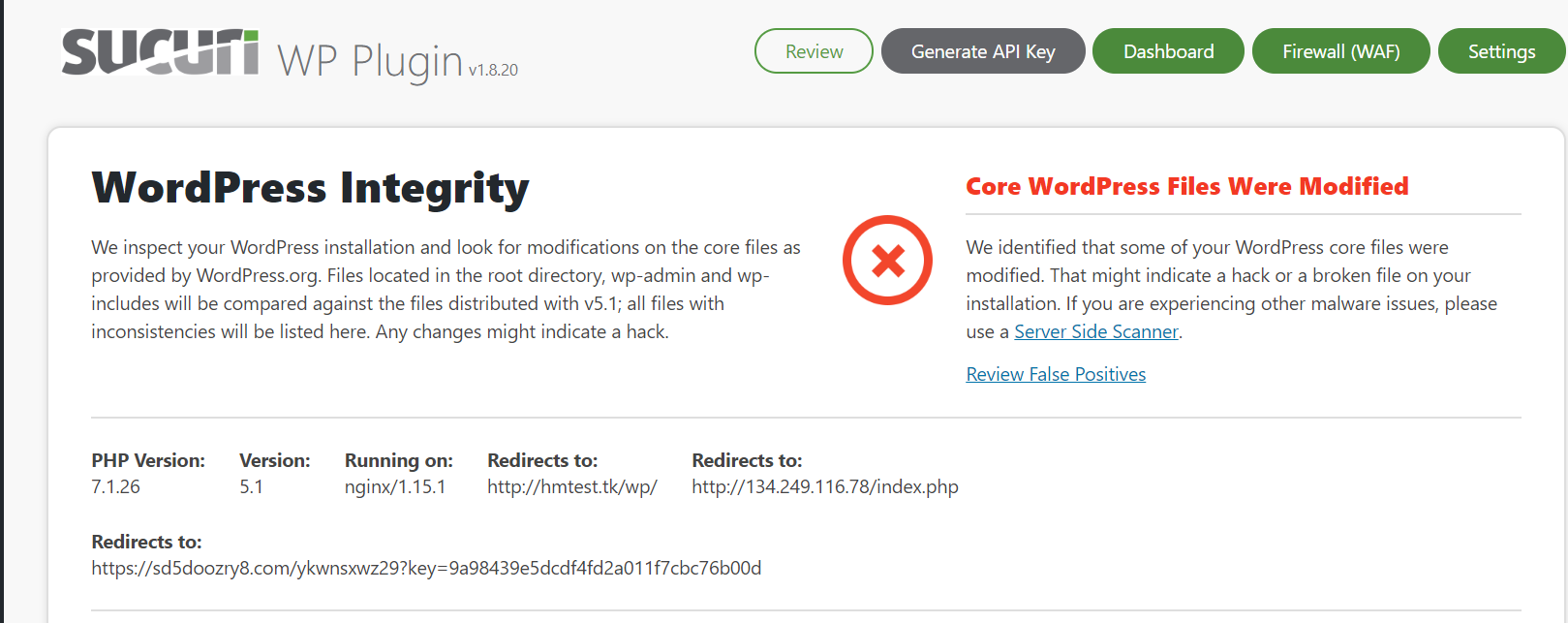
Task: Click Review False Positives link
Action: pos(1056,374)
